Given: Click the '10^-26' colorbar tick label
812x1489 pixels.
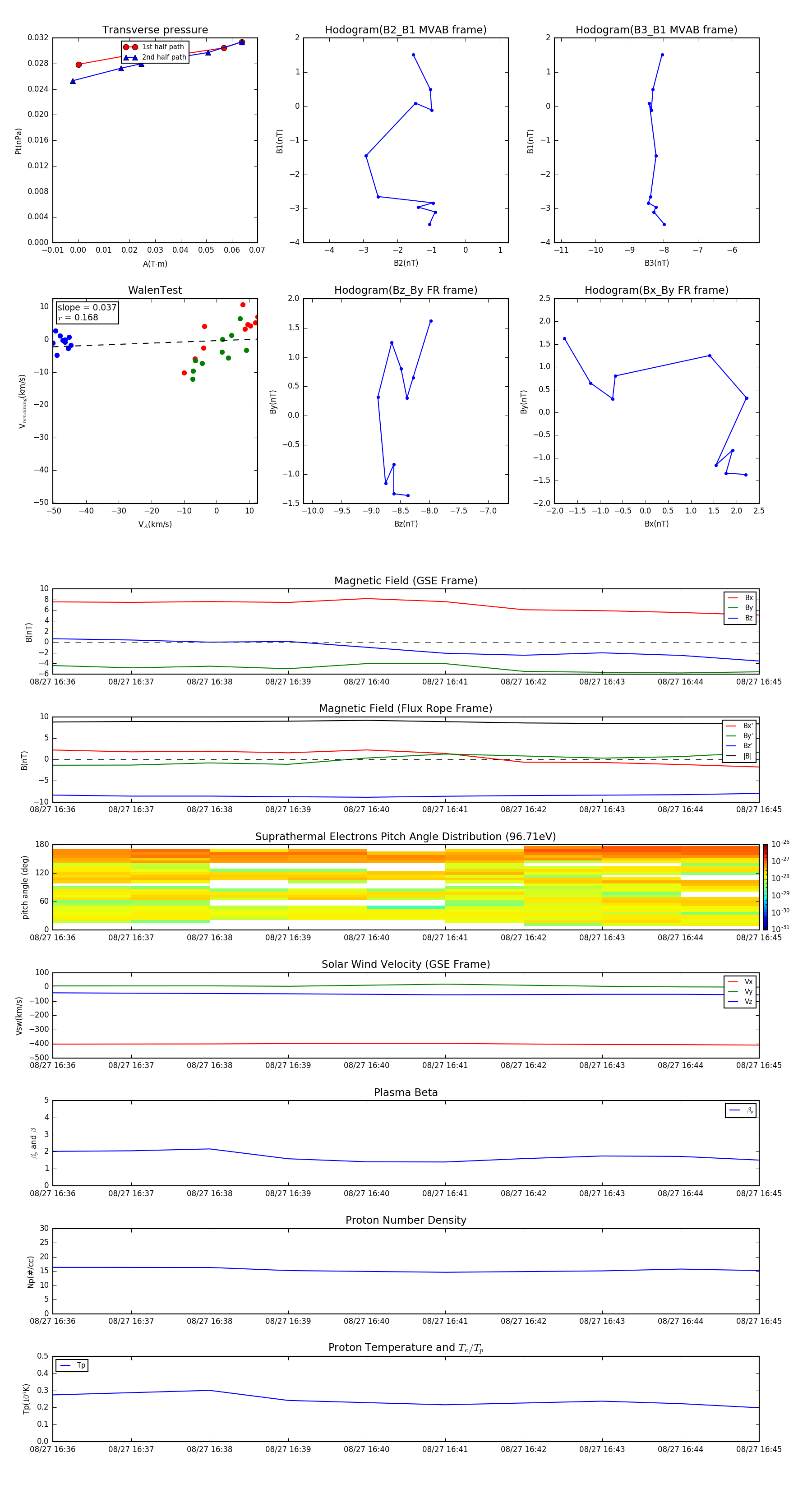Looking at the screenshot, I should point(780,844).
